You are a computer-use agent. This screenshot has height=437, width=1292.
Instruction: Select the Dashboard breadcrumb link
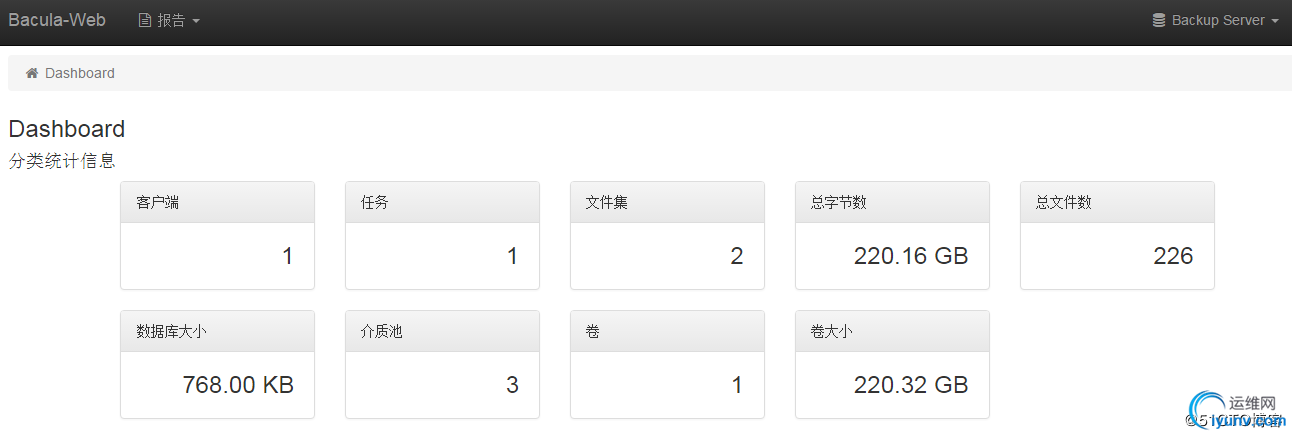80,73
